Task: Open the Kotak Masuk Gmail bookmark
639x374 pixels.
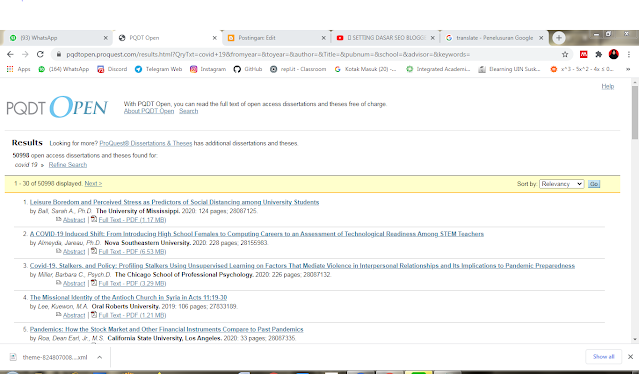Action: [365, 69]
